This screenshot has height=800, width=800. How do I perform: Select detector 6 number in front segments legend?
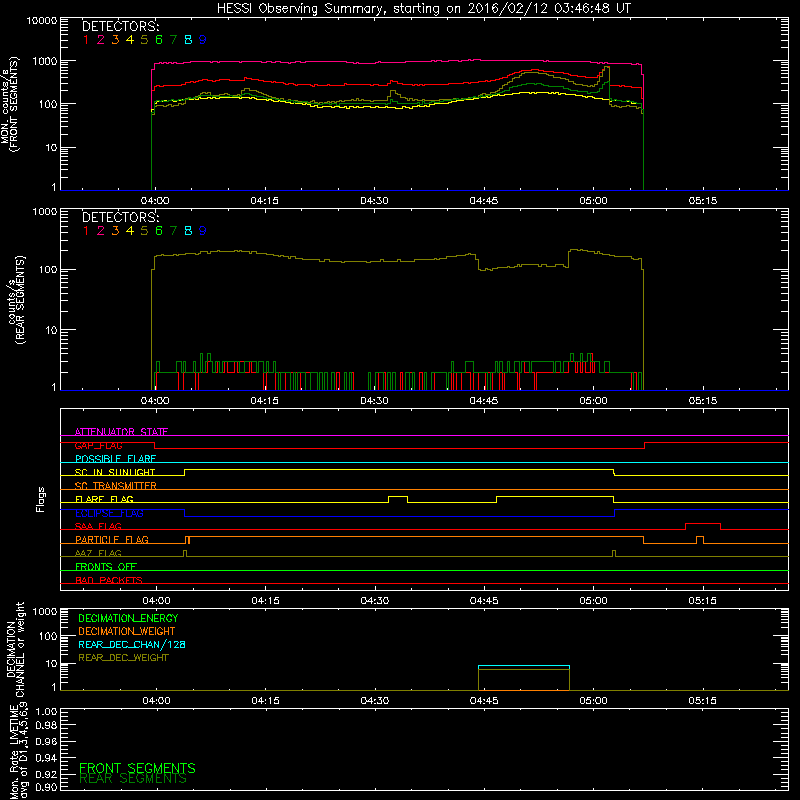[x=159, y=40]
